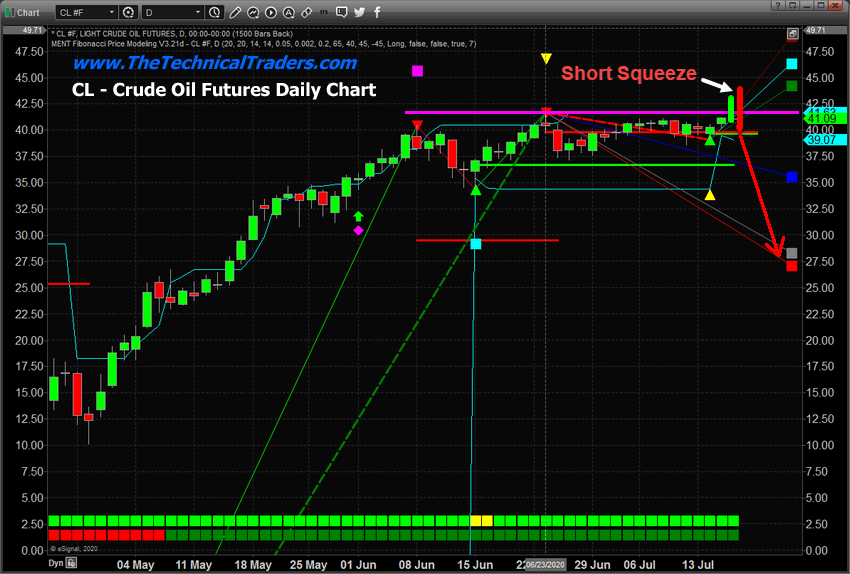
Task: Click the help question mark button
Action: tap(778, 5)
